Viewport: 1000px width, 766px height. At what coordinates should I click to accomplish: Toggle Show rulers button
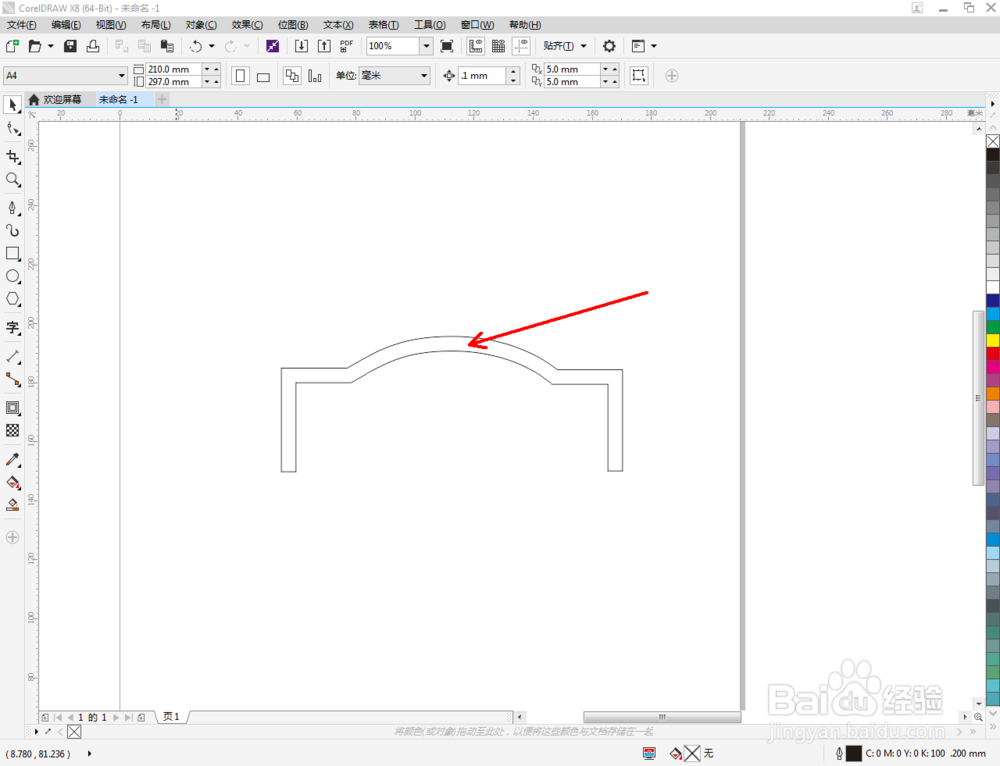click(x=475, y=46)
